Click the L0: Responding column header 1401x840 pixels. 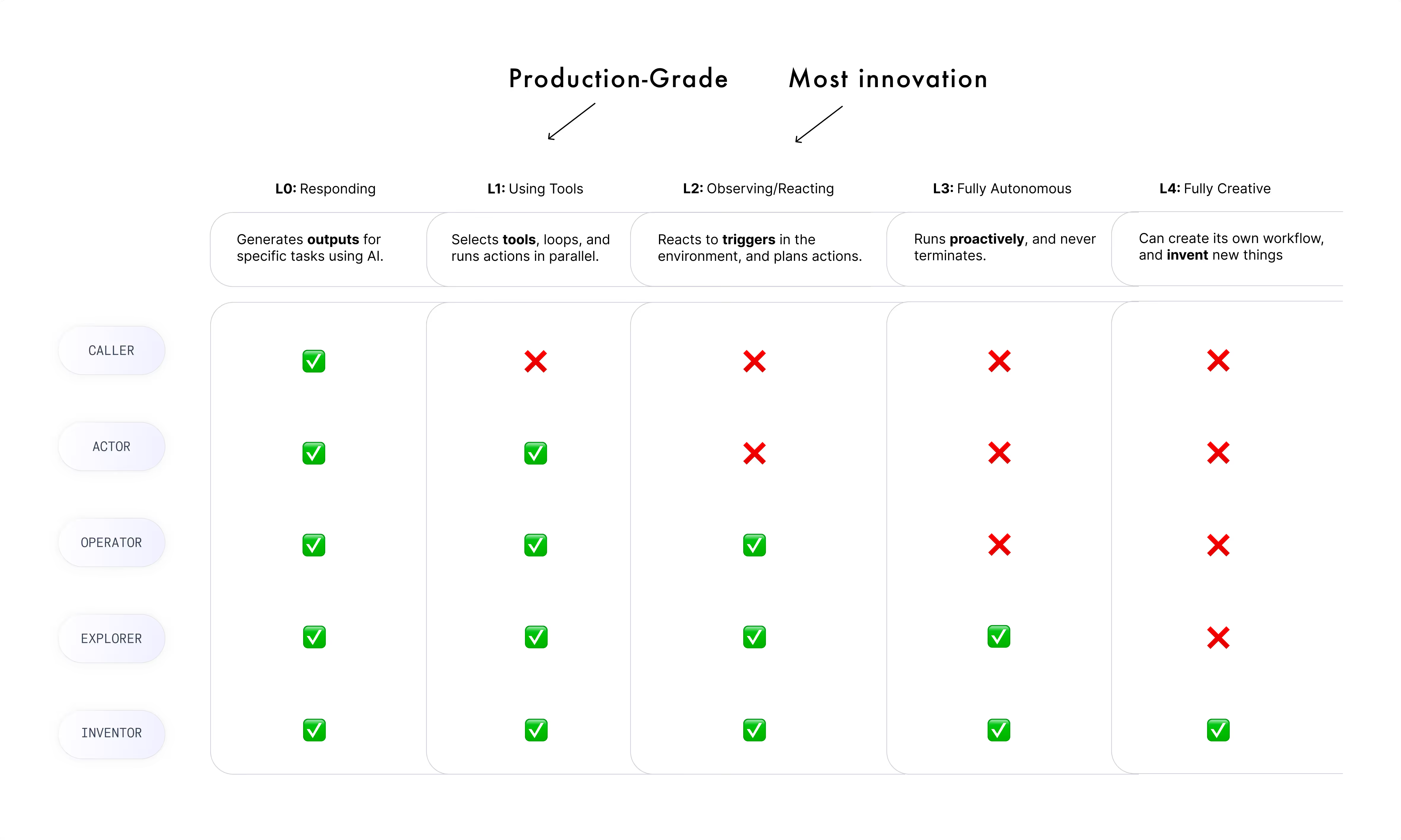(326, 189)
